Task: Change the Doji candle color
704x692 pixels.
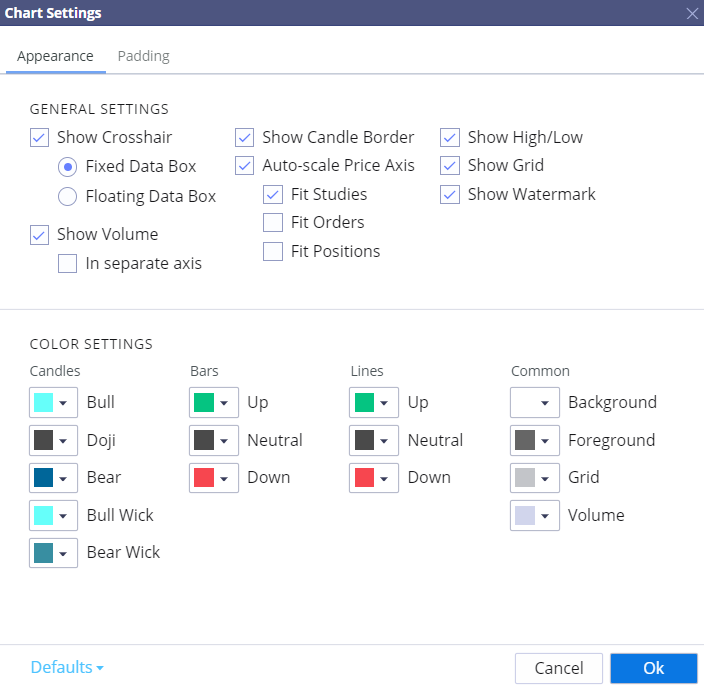Action: [x=53, y=440]
